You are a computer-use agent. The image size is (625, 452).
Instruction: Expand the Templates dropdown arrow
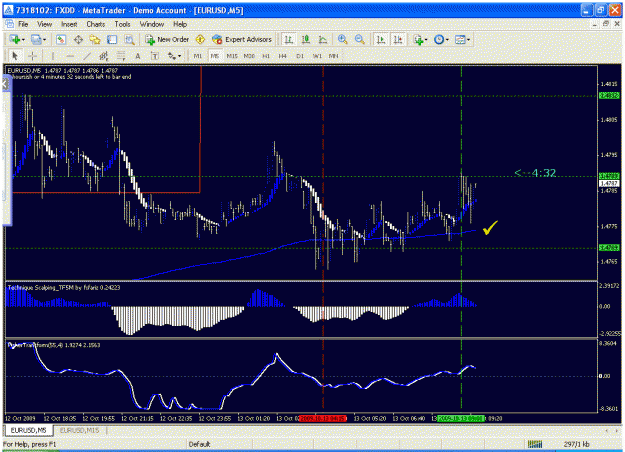[468, 39]
